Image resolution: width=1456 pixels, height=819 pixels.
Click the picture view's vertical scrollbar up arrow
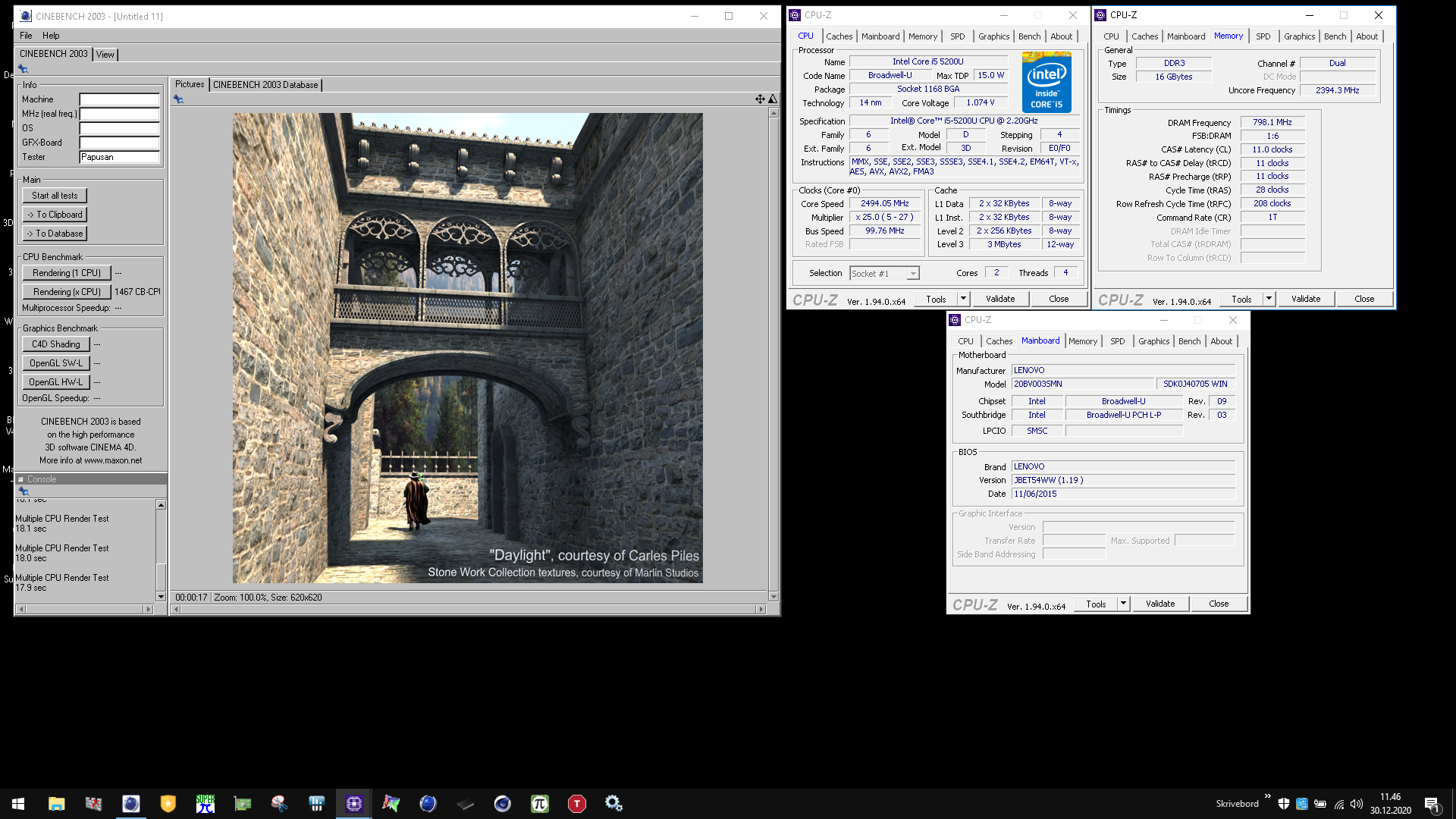click(x=773, y=113)
